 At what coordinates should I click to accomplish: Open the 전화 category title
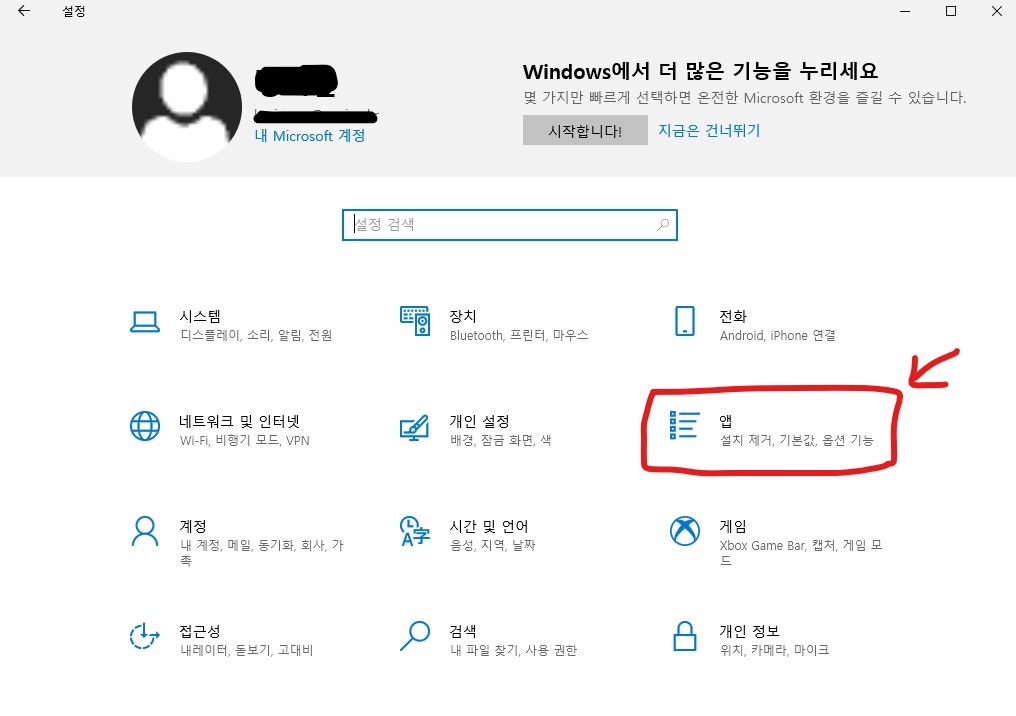tap(733, 316)
